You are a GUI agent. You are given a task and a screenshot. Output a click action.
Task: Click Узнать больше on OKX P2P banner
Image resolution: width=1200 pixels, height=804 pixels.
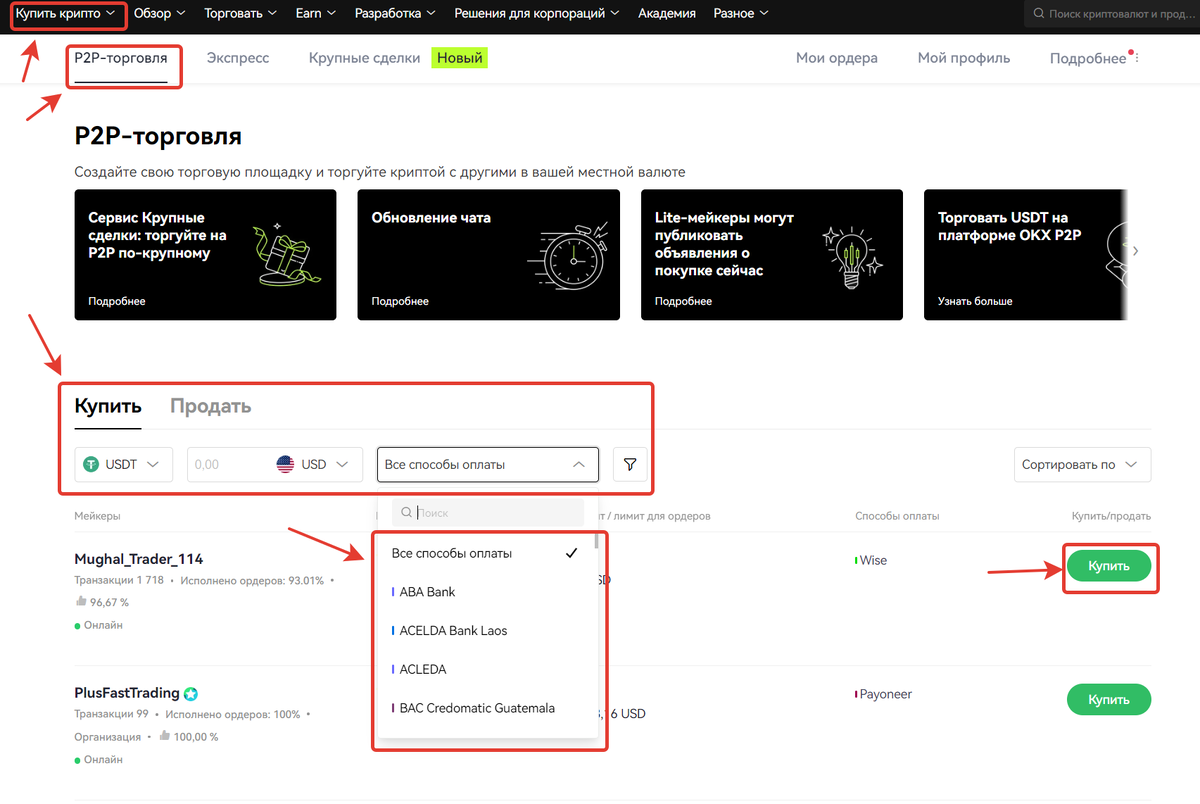coord(975,301)
